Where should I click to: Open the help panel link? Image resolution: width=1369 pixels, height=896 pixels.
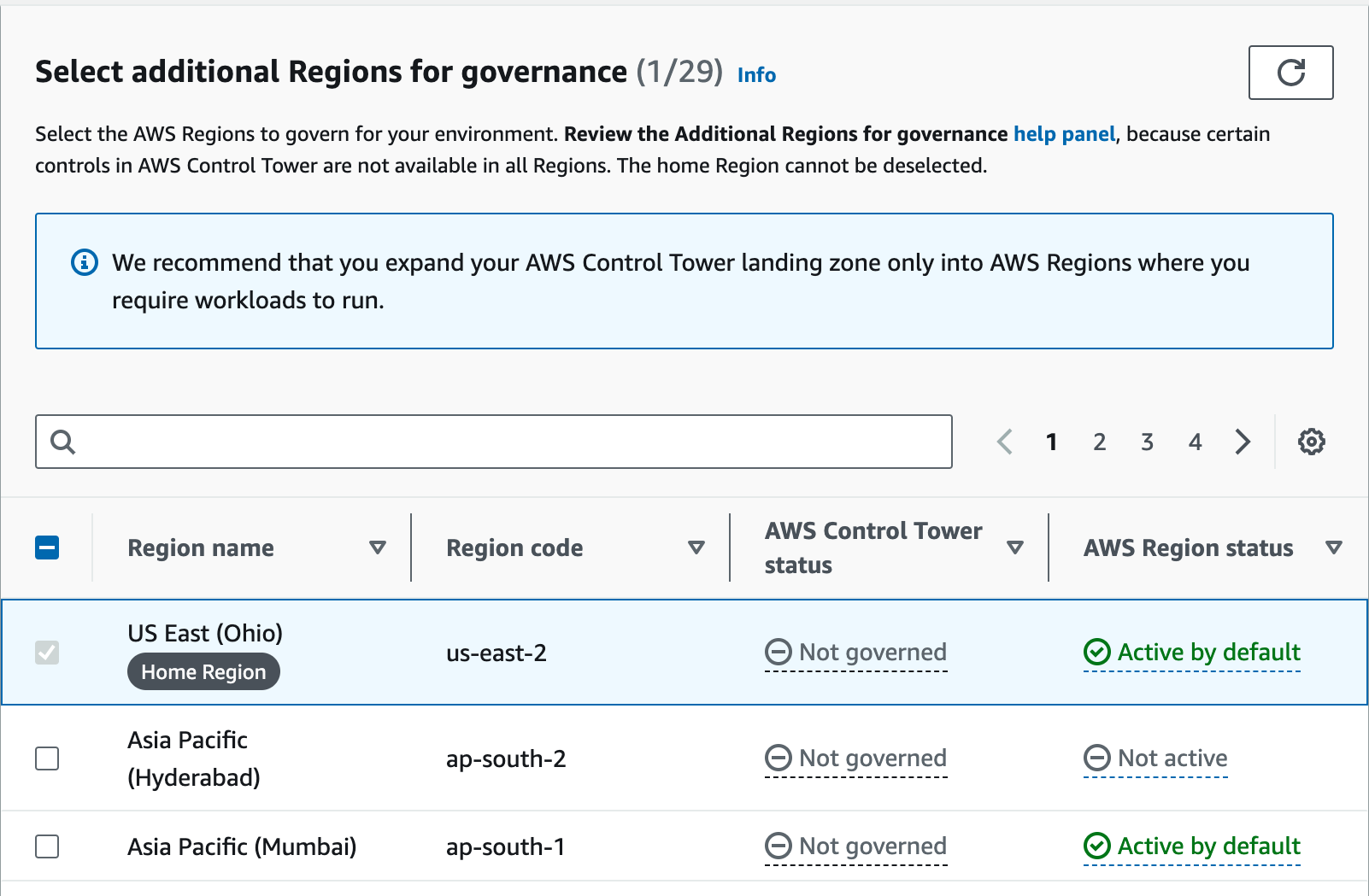1064,134
